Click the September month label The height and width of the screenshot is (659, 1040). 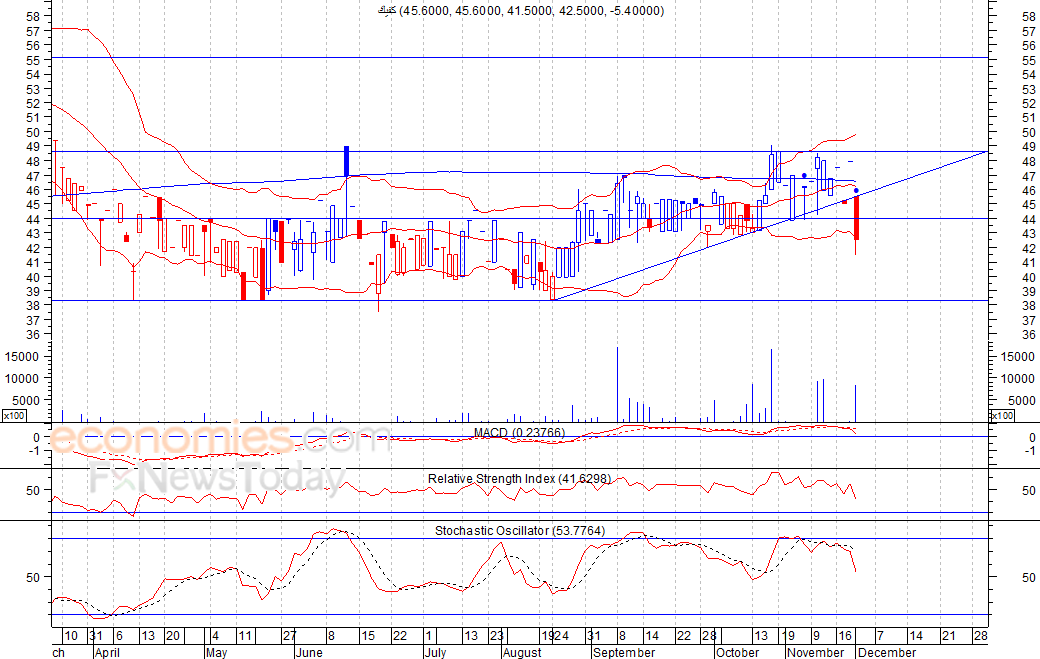[x=623, y=652]
